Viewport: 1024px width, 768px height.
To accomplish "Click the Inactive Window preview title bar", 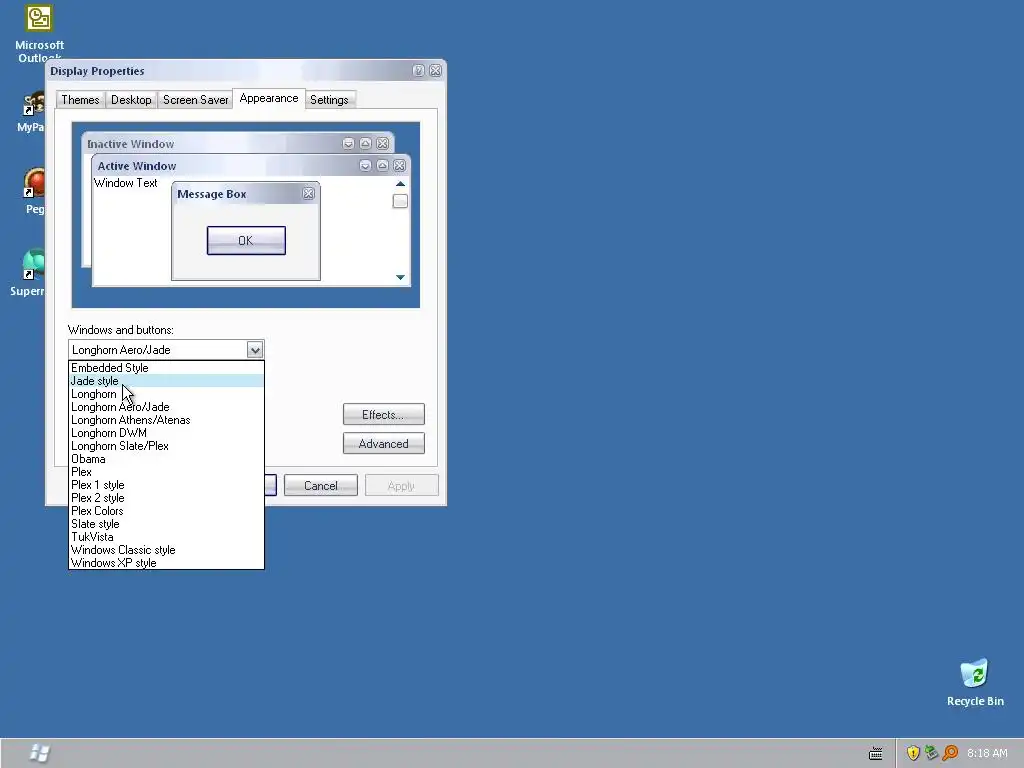I will (238, 144).
